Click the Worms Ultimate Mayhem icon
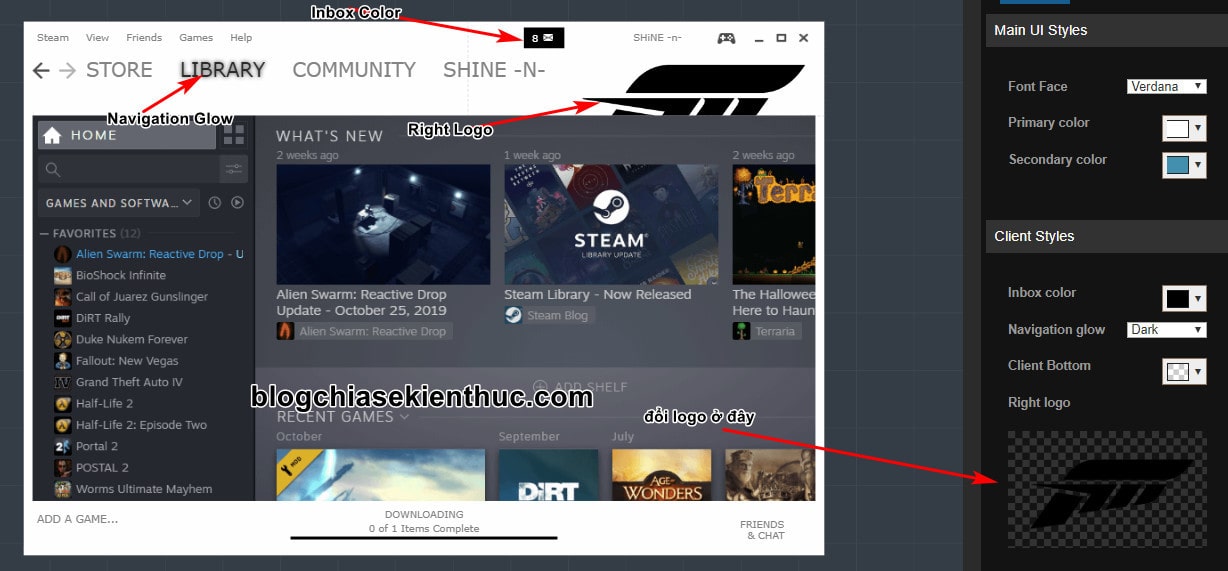1228x571 pixels. (x=62, y=489)
